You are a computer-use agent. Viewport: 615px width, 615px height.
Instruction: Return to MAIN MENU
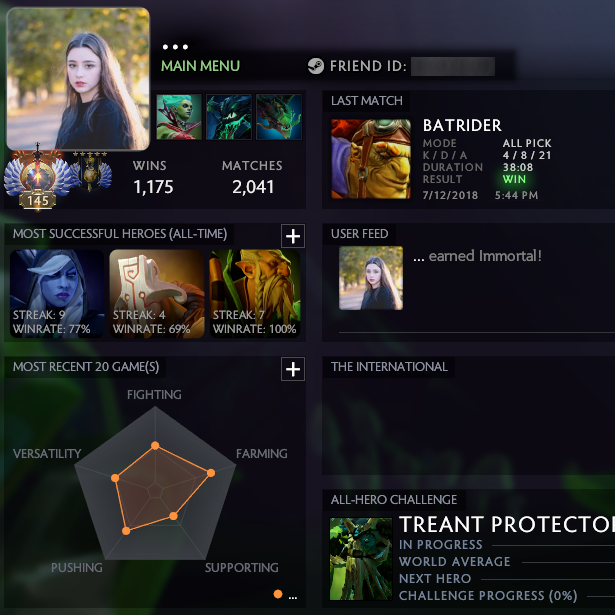coord(200,66)
